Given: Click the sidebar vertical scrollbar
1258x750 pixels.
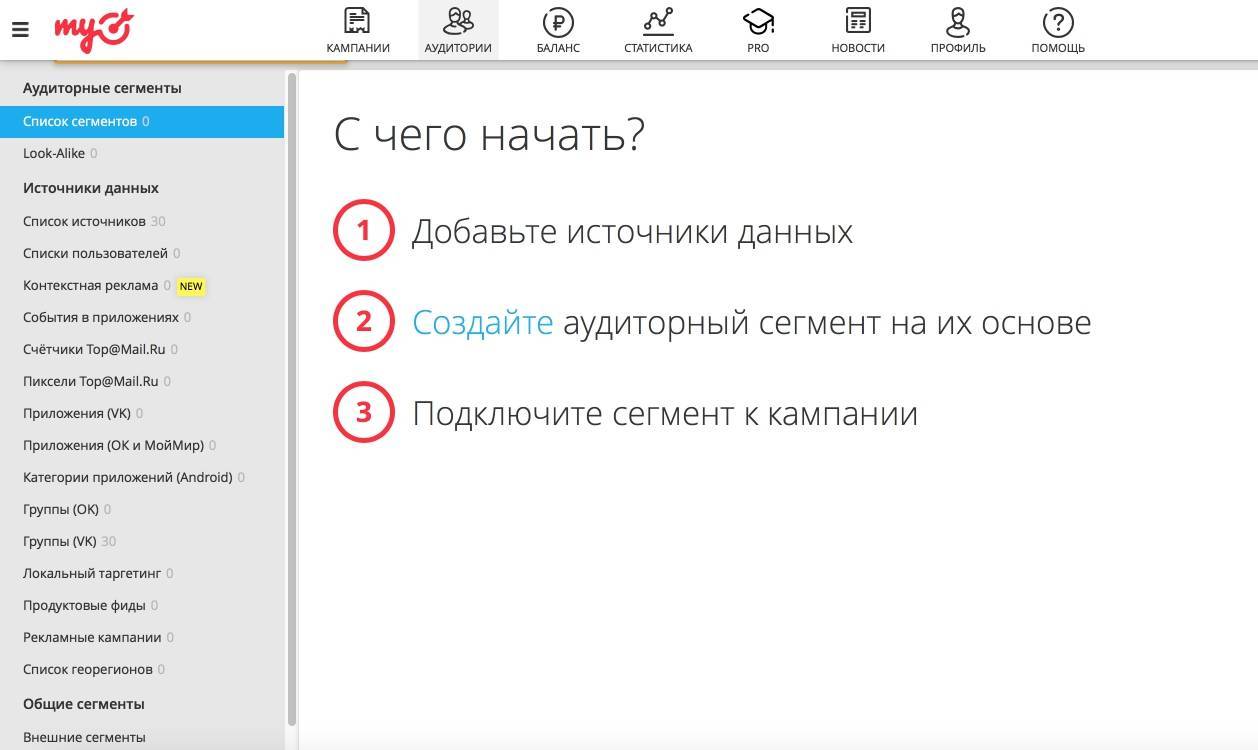Looking at the screenshot, I should coord(292,400).
